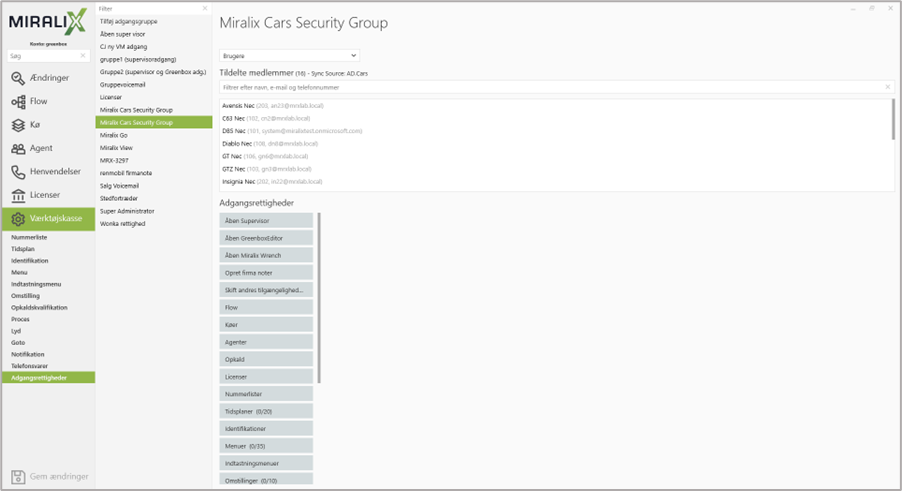
Task: Open Omstilling in the toolbox menu
Action: (x=25, y=296)
